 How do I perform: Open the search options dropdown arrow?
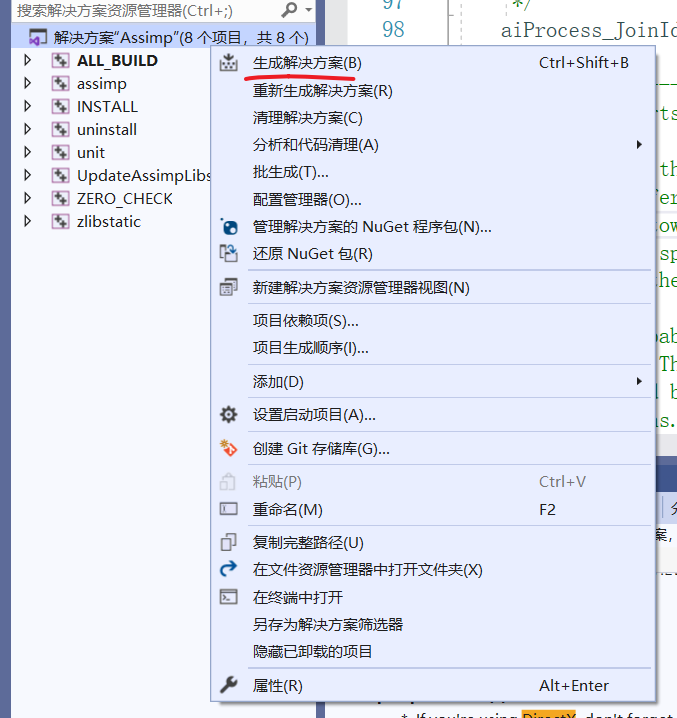click(x=308, y=10)
